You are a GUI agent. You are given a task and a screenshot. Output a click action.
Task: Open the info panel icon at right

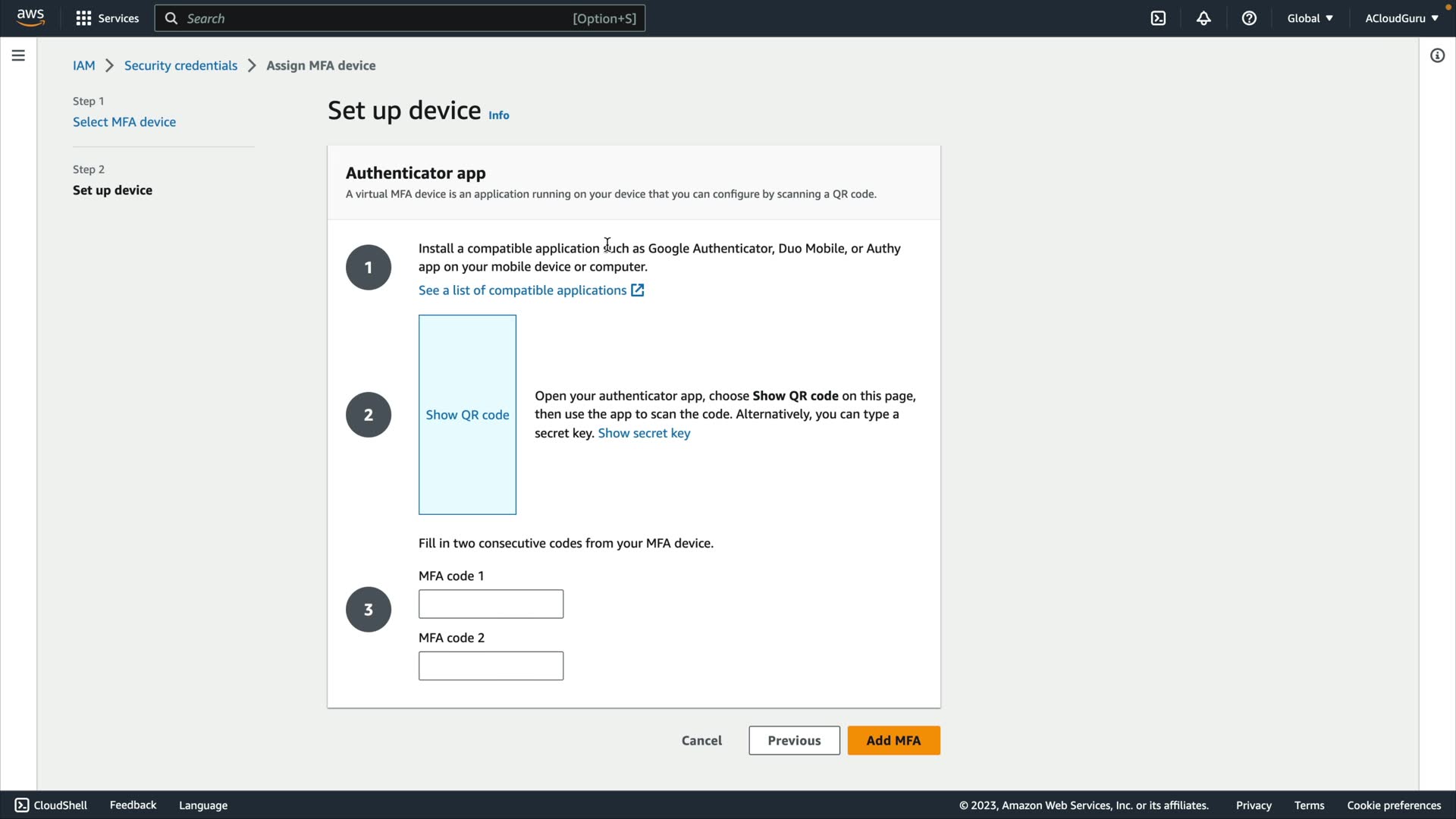coord(1437,55)
